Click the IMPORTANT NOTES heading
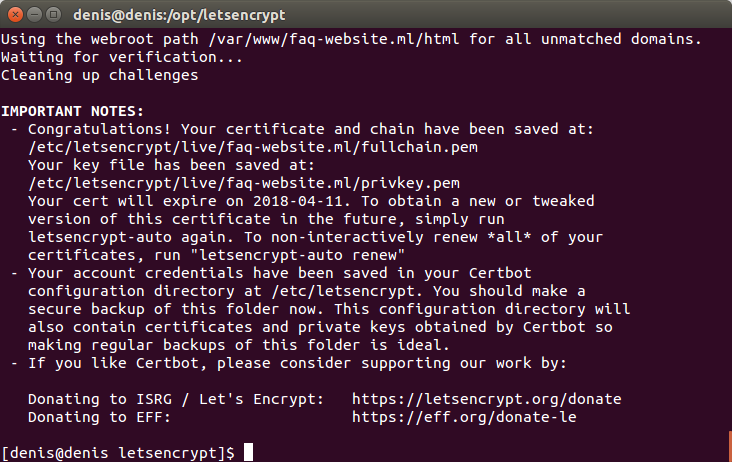The height and width of the screenshot is (462, 732). click(72, 111)
